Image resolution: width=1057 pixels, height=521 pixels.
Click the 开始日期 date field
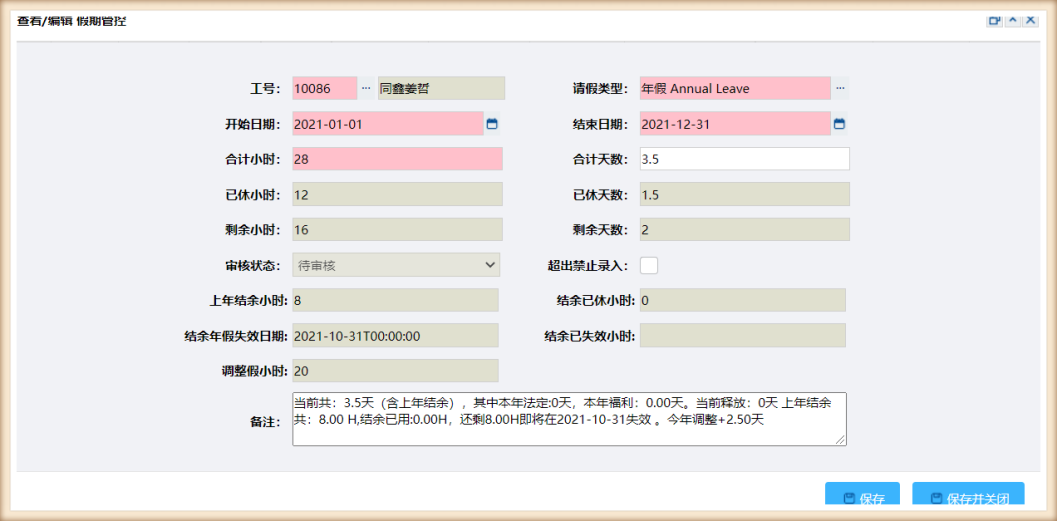(387, 124)
